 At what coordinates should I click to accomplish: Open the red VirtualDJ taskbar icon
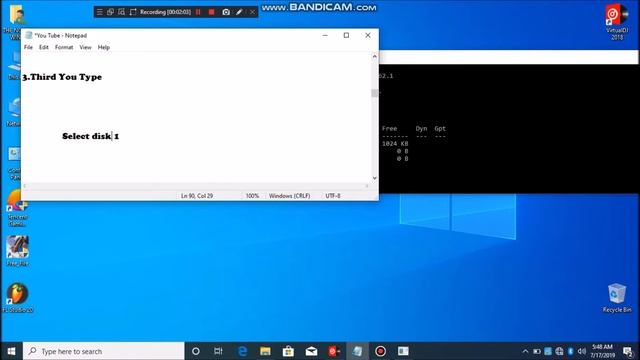coord(334,351)
